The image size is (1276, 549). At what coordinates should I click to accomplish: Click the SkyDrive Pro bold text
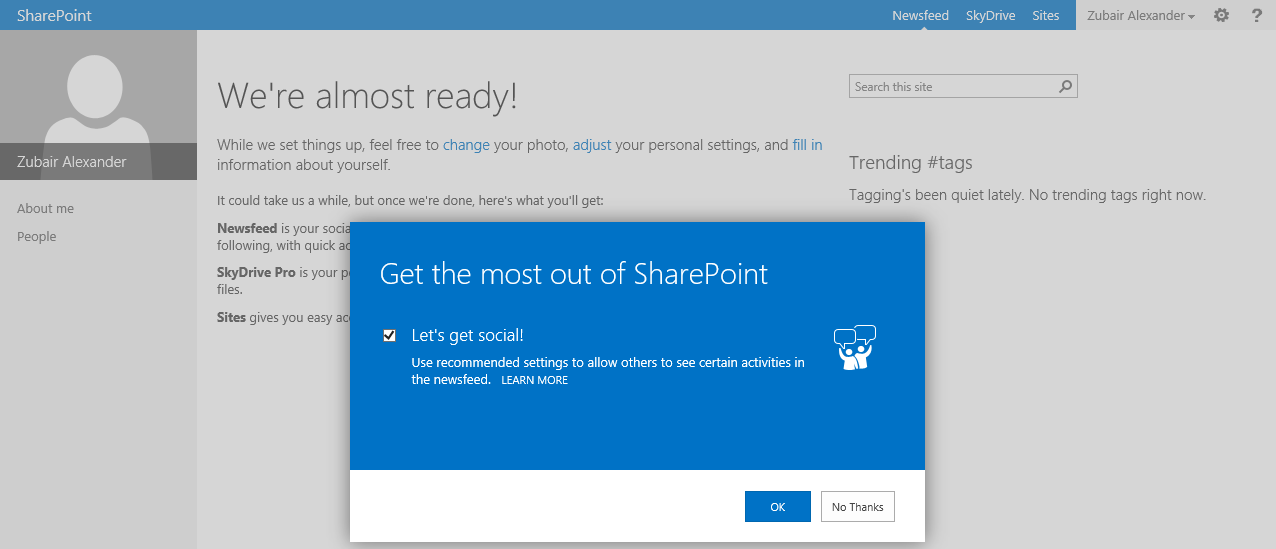tap(256, 272)
